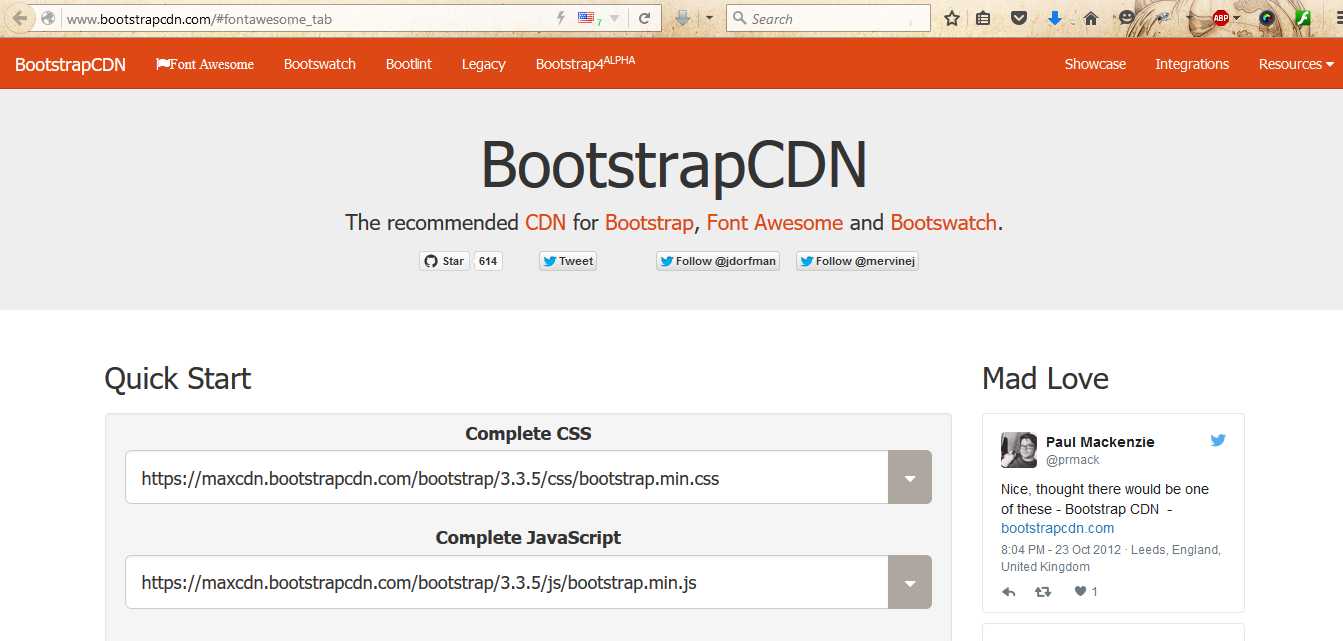Open the blue Downloads arrow icon

click(1055, 18)
